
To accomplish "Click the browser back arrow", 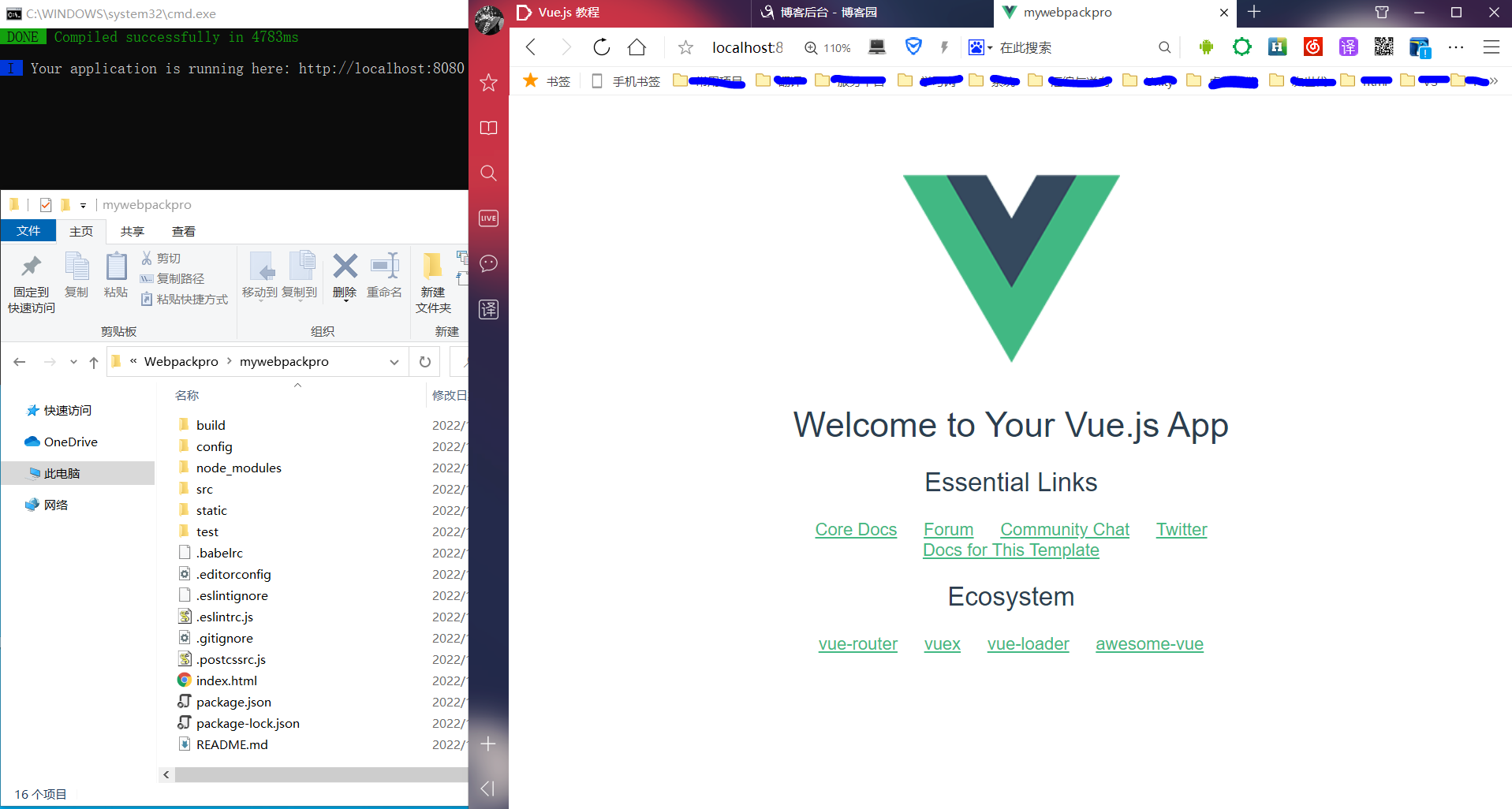I will (531, 47).
